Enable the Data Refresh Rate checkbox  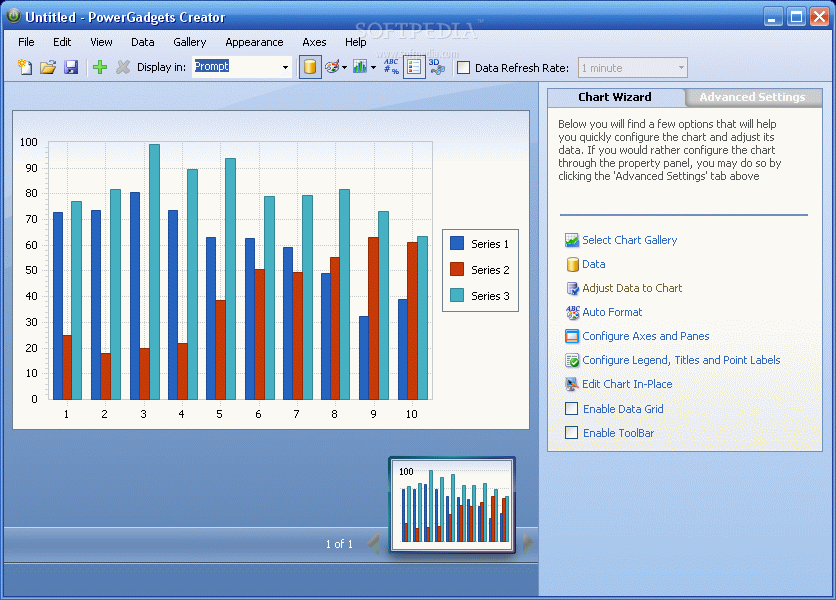pos(464,68)
